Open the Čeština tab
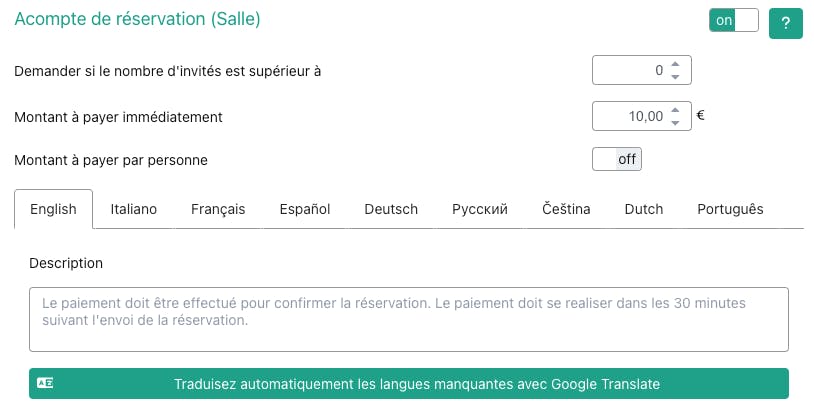 click(x=566, y=209)
